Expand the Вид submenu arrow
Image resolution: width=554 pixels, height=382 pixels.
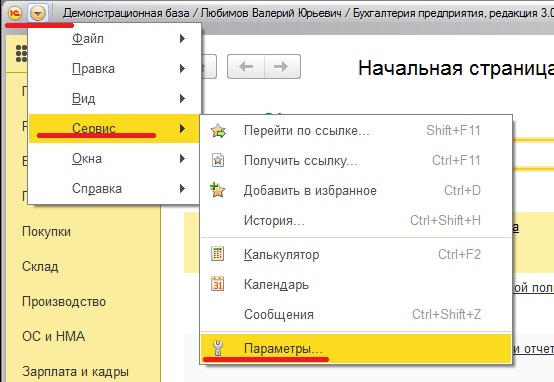(x=182, y=98)
